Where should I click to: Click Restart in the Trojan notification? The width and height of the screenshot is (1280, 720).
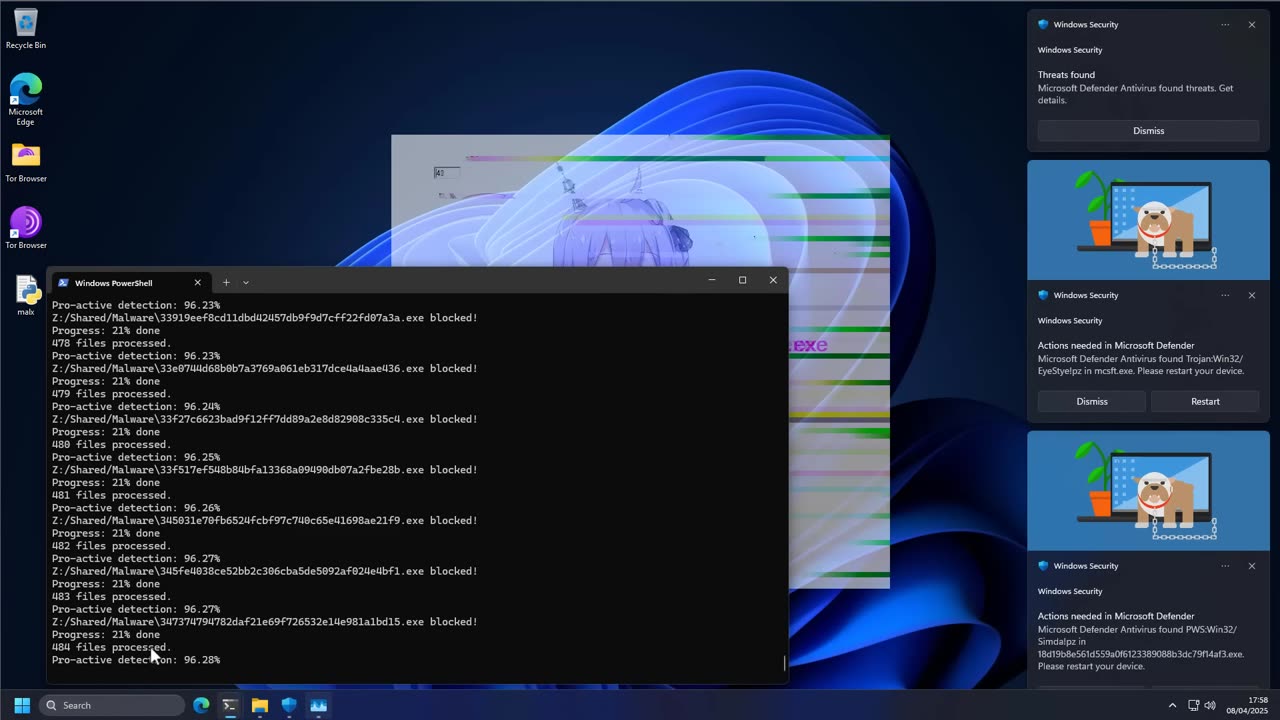(x=1205, y=401)
